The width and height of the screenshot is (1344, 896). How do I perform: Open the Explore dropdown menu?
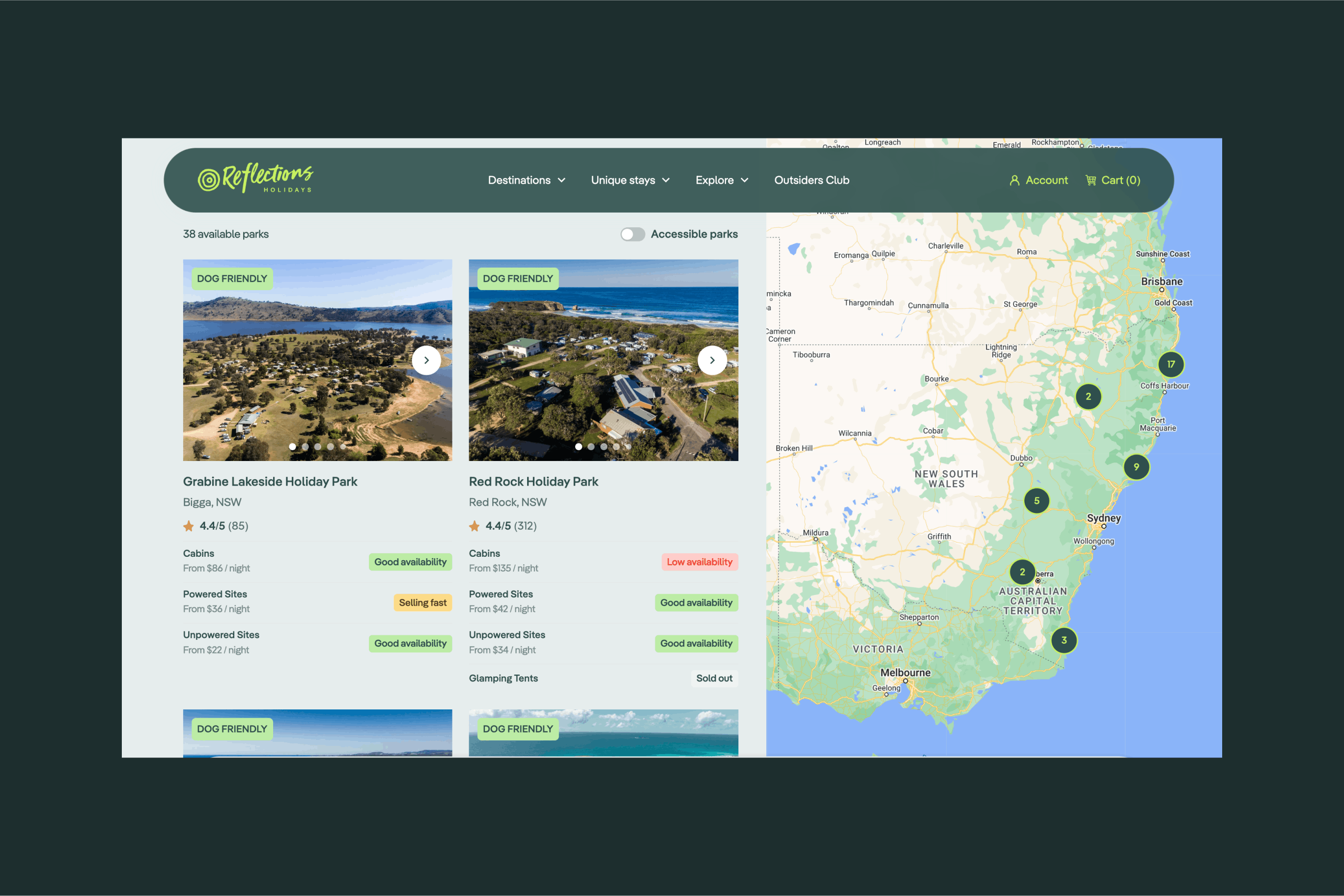tap(722, 181)
